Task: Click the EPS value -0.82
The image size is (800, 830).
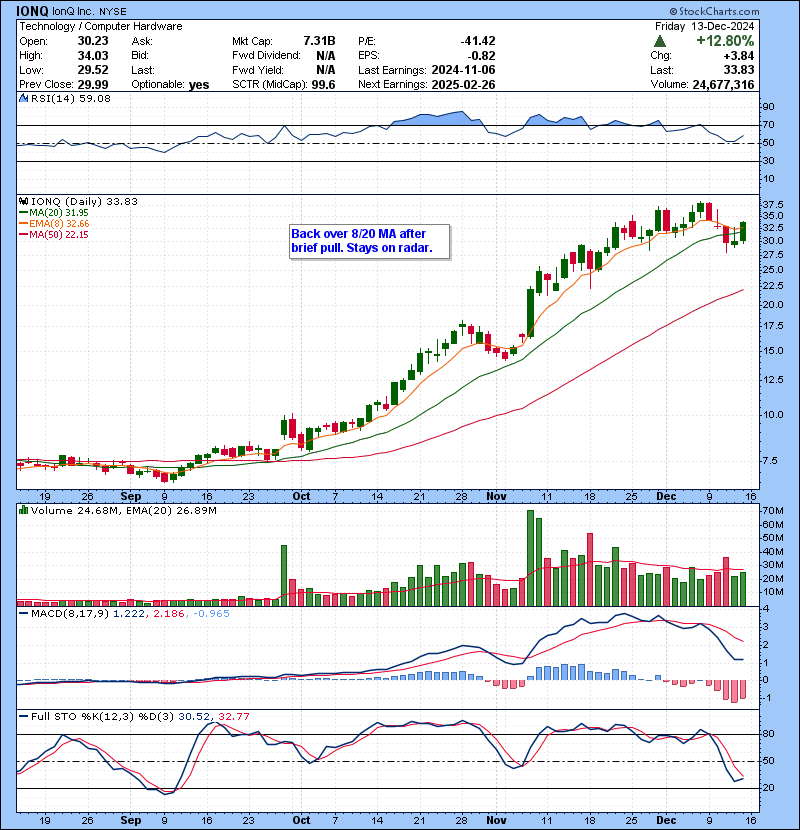Action: (x=482, y=56)
